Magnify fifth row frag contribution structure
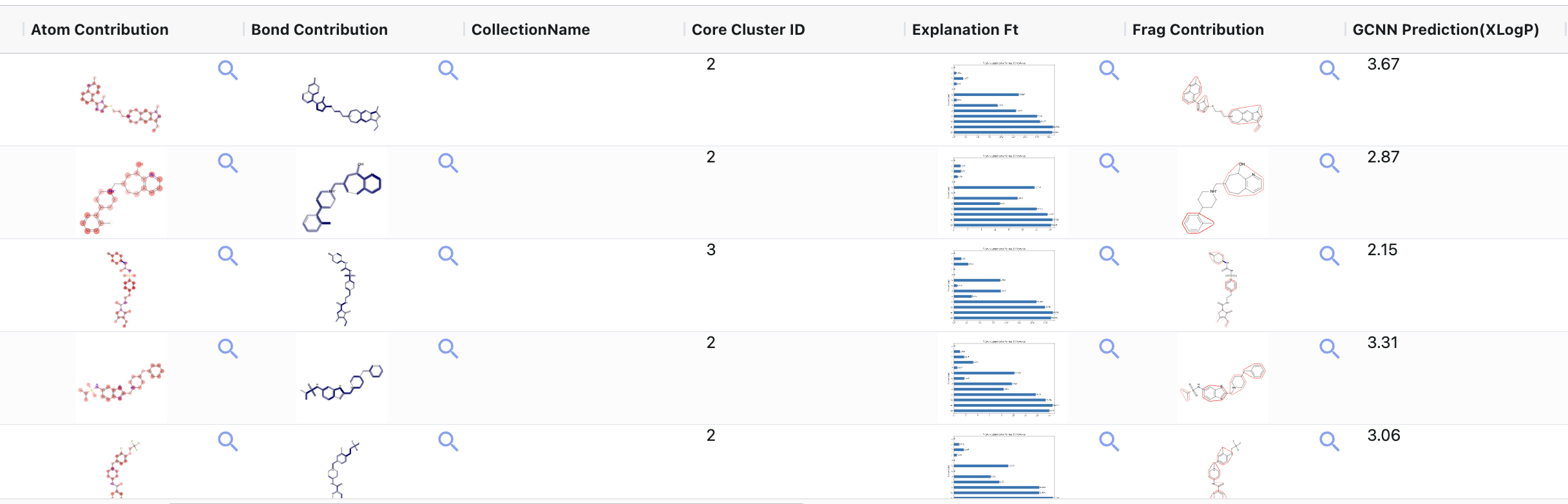This screenshot has height=504, width=1568. (1329, 441)
